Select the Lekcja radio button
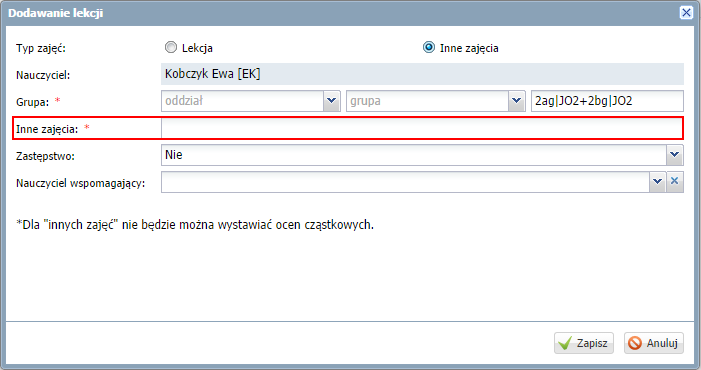 [x=171, y=47]
